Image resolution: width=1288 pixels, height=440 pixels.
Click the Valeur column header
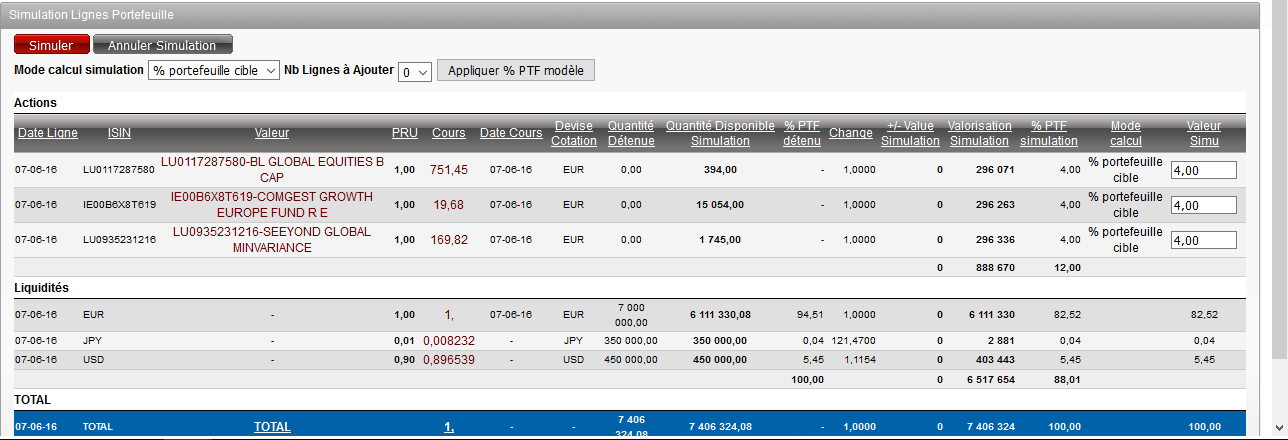272,133
